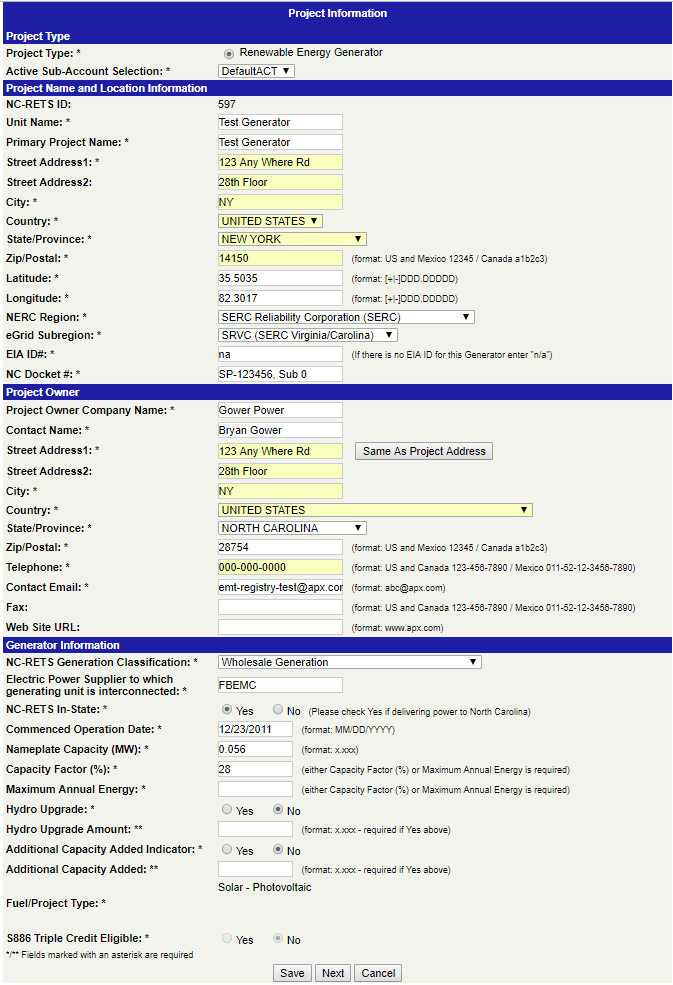Click the Project Owner Company Name field
The width and height of the screenshot is (673, 985).
click(x=280, y=410)
